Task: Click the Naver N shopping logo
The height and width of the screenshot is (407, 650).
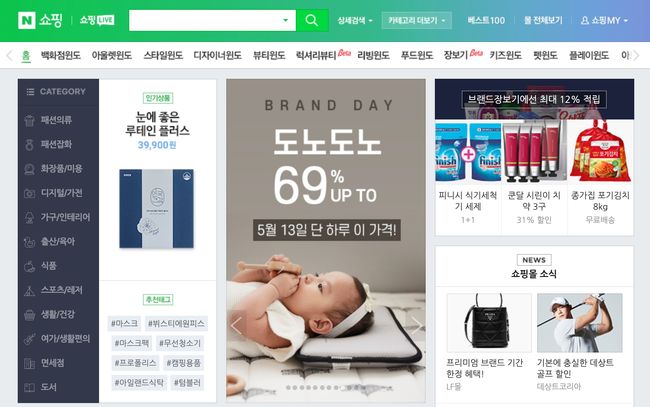Action: 40,20
